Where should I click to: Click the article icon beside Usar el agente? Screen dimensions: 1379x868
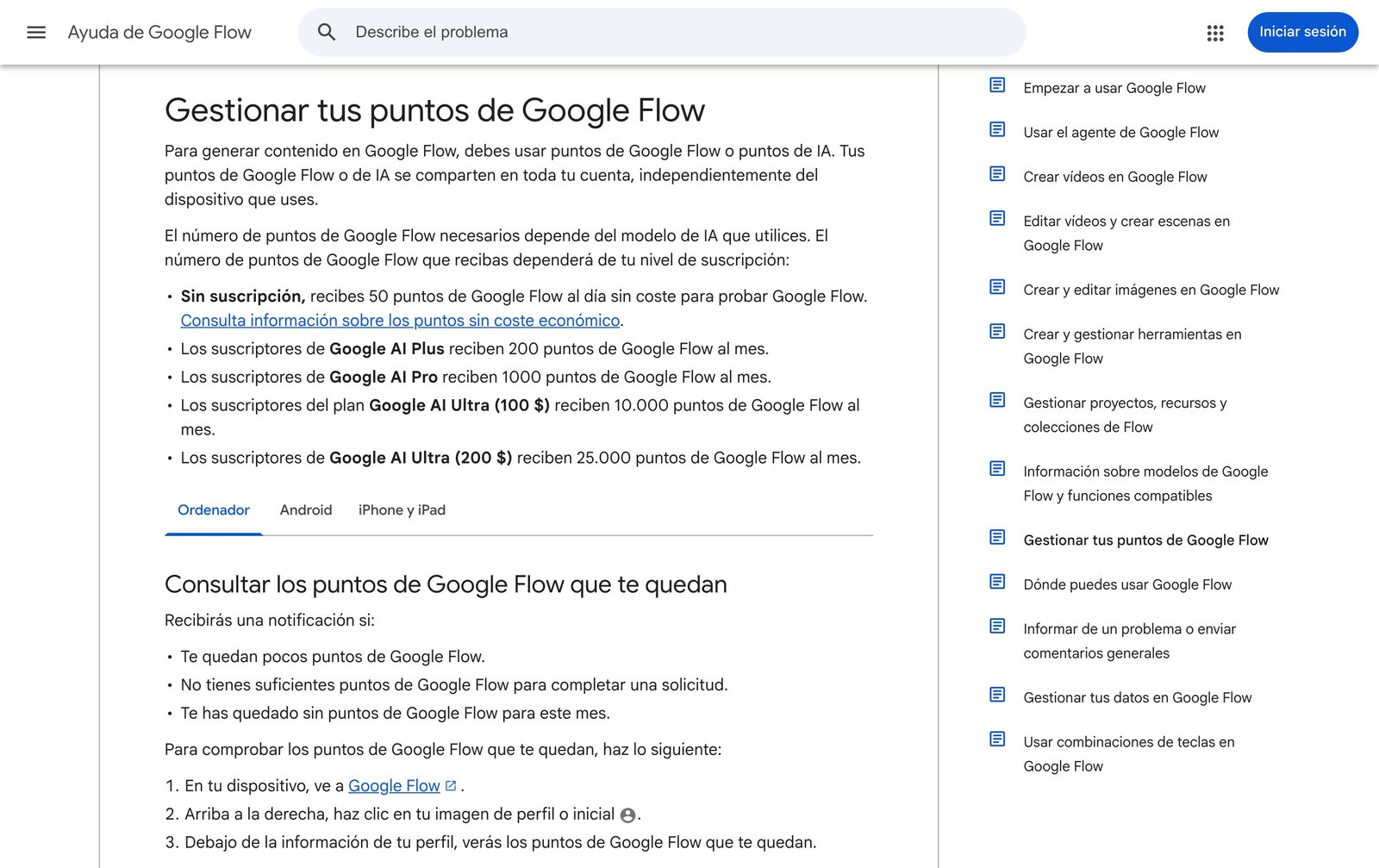coord(997,130)
